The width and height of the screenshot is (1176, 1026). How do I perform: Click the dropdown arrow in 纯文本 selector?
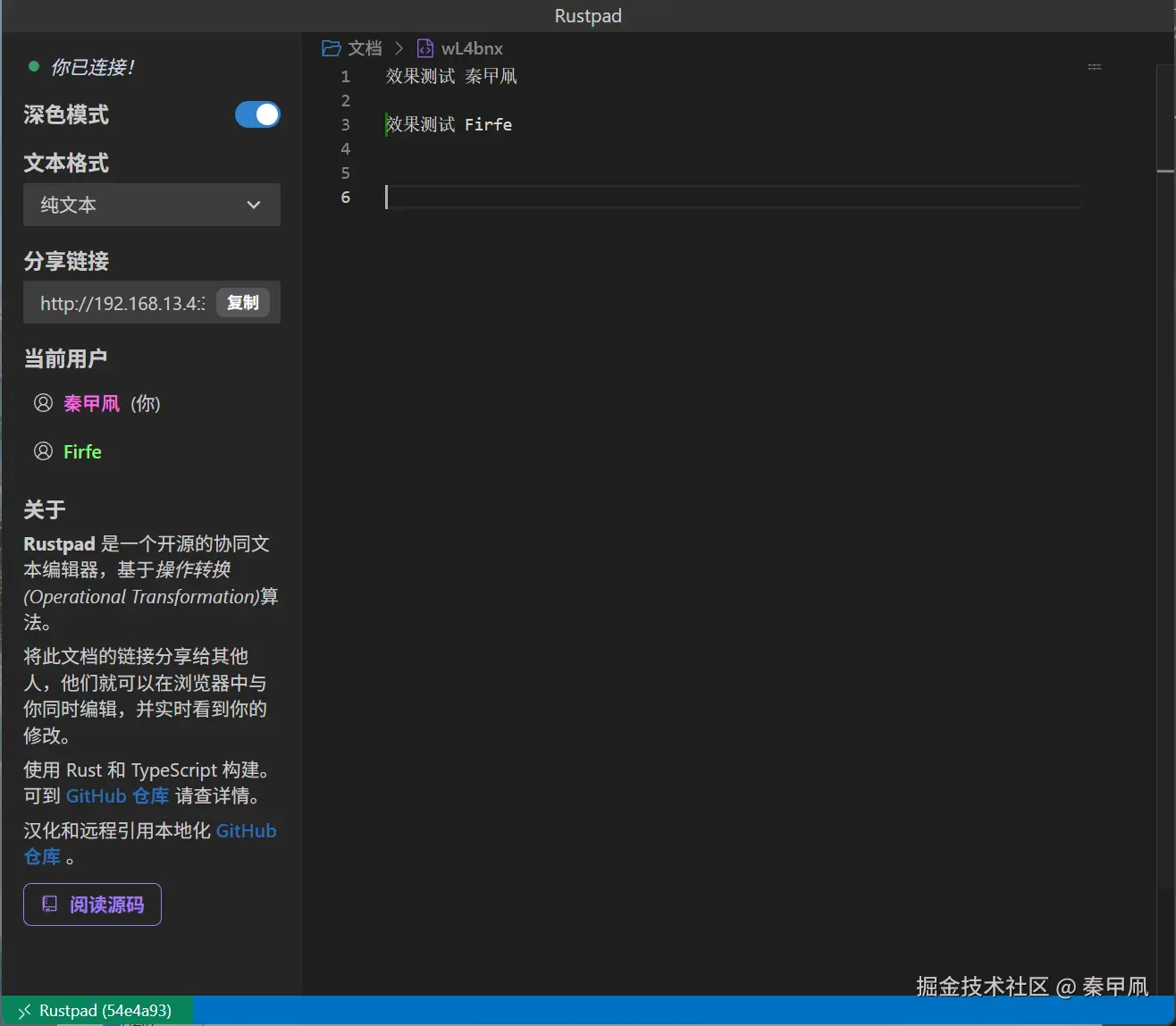(254, 205)
